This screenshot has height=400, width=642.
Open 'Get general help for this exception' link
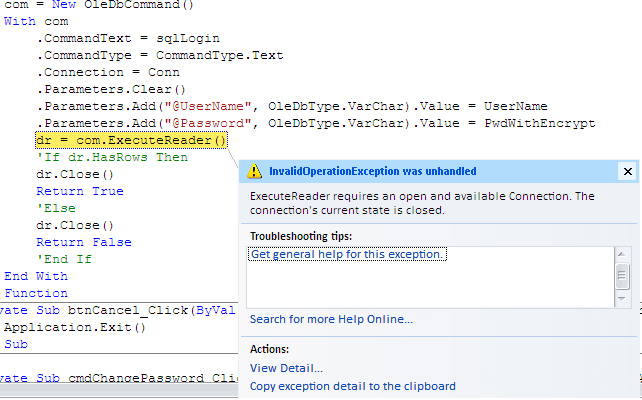[347, 254]
